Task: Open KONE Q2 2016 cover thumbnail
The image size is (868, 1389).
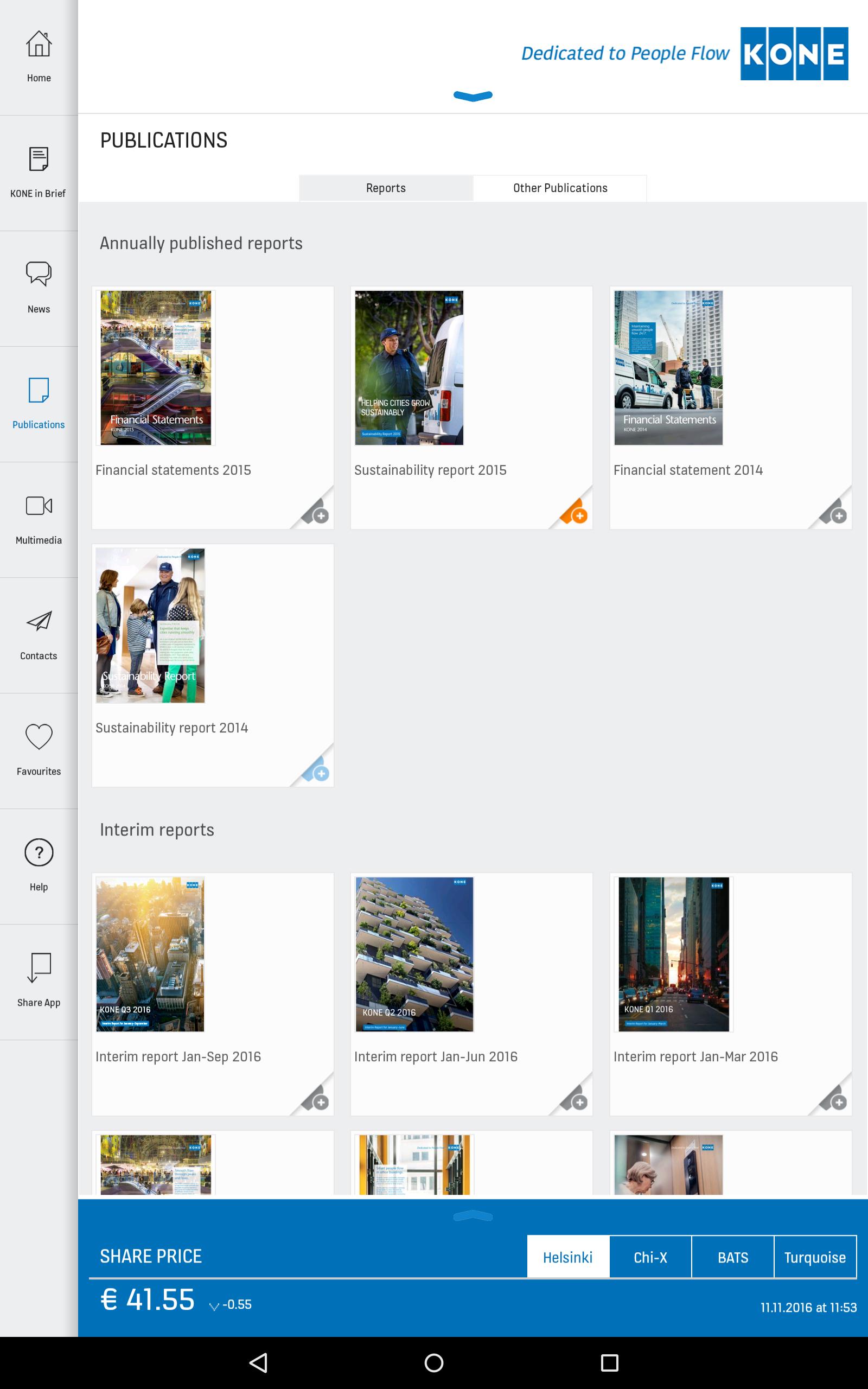Action: 414,954
